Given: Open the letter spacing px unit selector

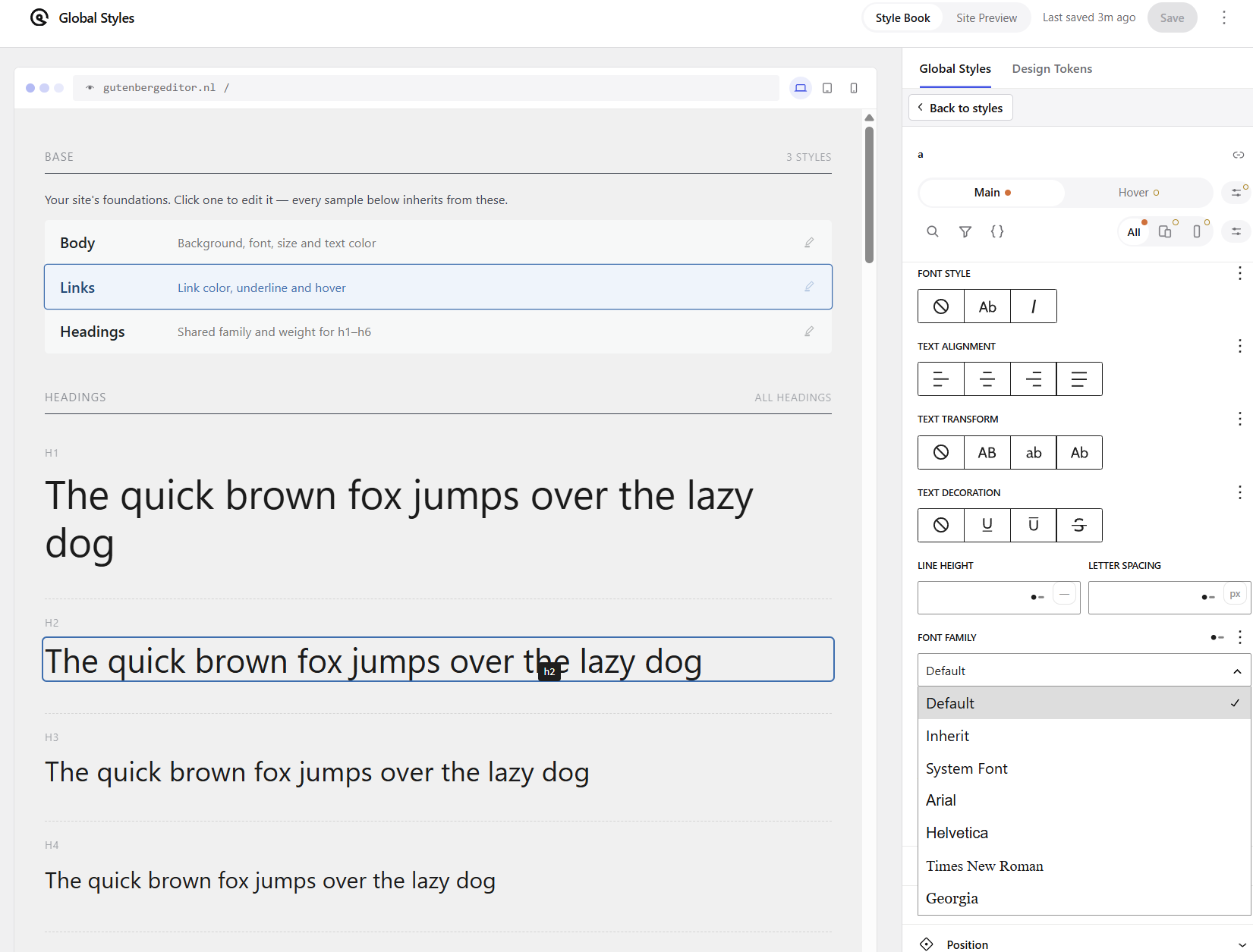Looking at the screenshot, I should pyautogui.click(x=1236, y=594).
